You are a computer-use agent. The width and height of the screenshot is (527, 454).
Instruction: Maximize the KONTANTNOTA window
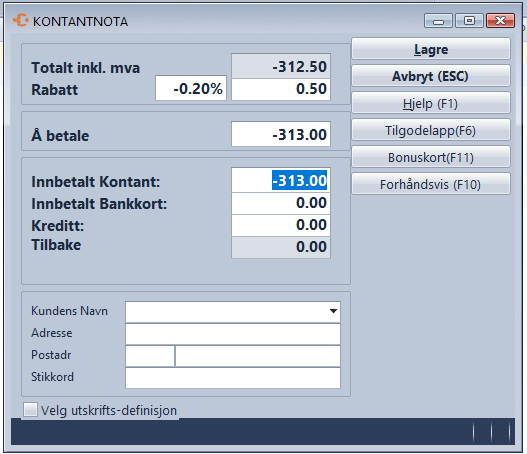[469, 21]
